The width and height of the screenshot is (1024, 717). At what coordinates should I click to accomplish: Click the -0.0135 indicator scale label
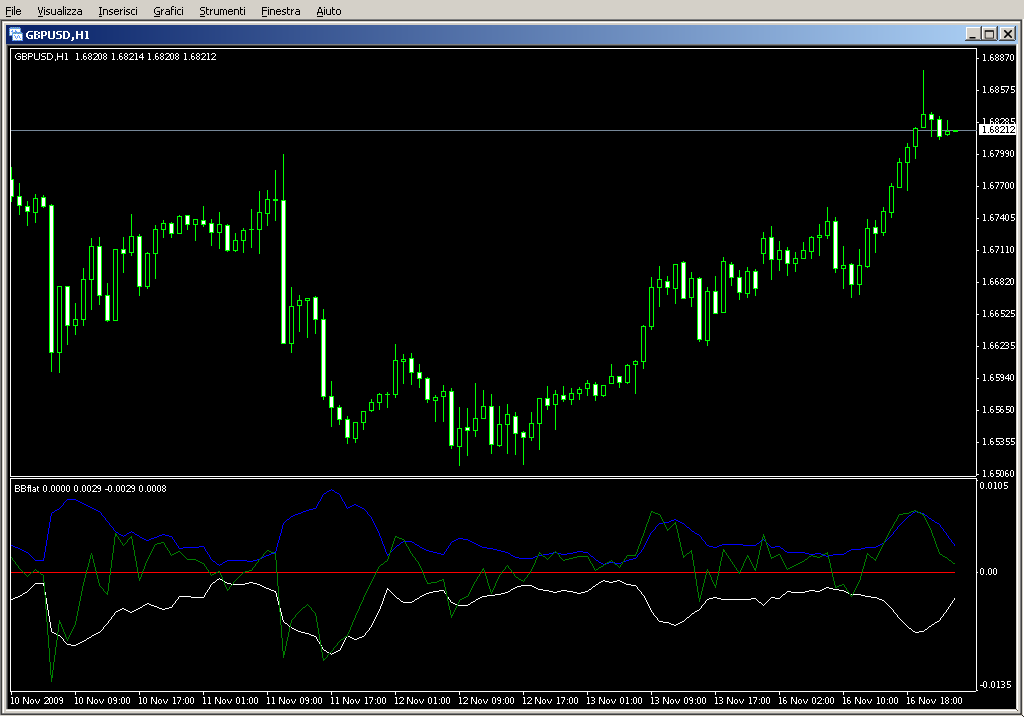click(995, 685)
